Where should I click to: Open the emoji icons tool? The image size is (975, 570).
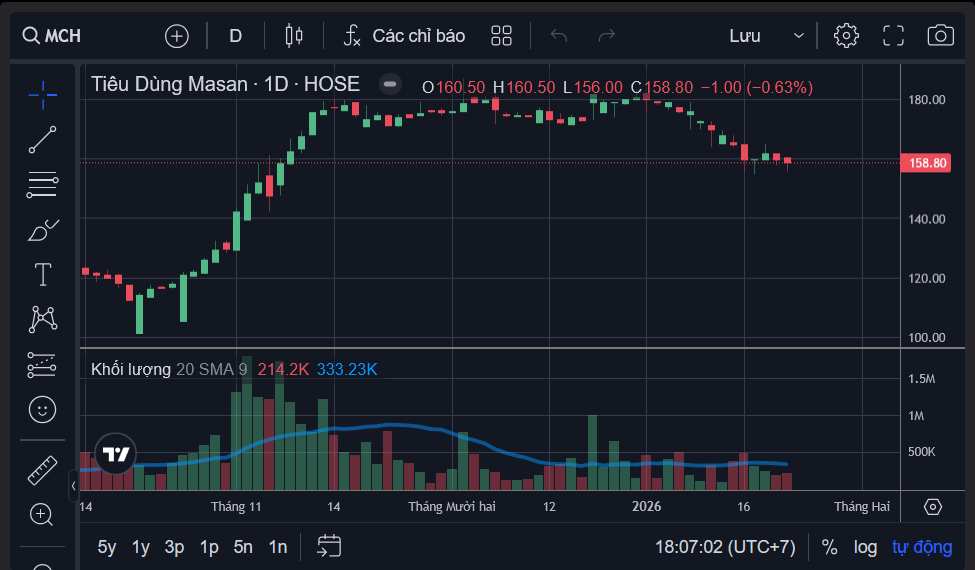click(42, 409)
